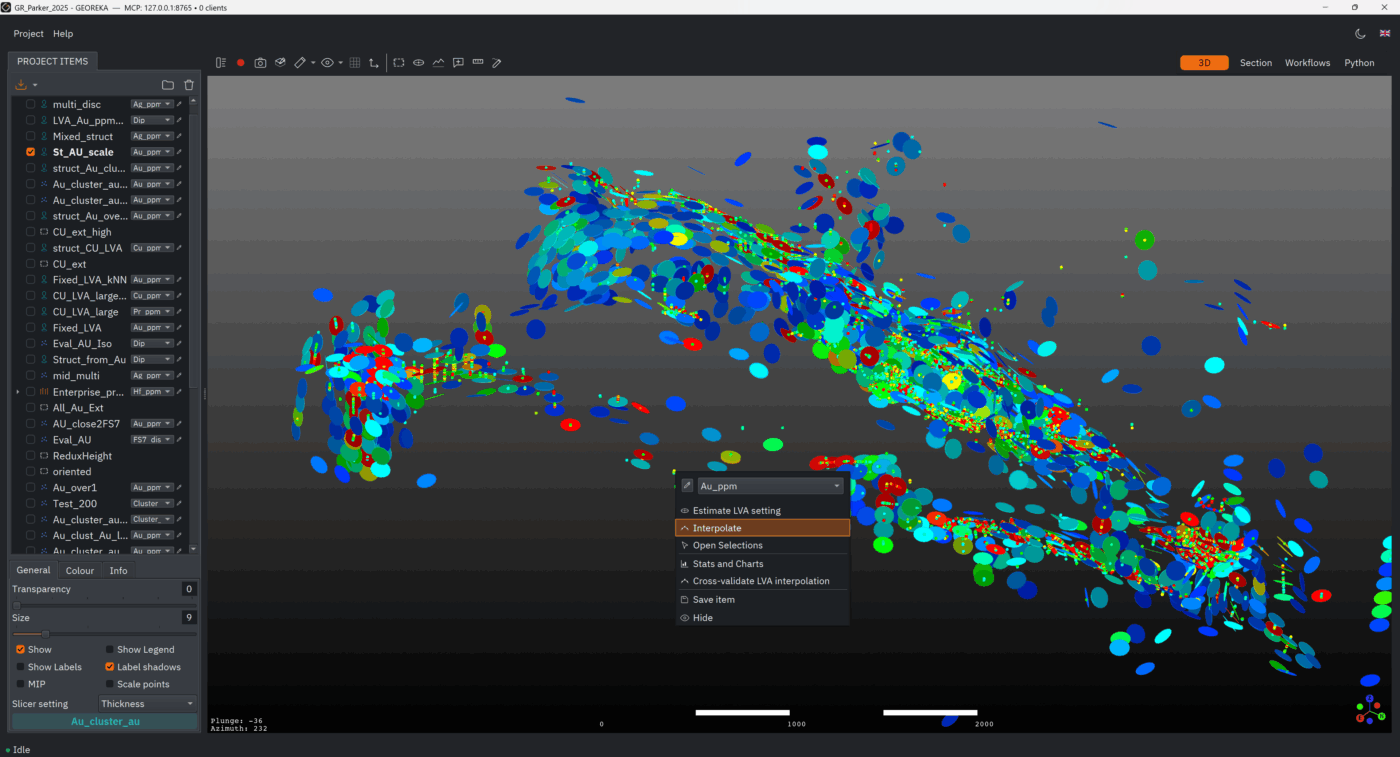
Task: Click the Size slider handle
Action: pyautogui.click(x=45, y=634)
